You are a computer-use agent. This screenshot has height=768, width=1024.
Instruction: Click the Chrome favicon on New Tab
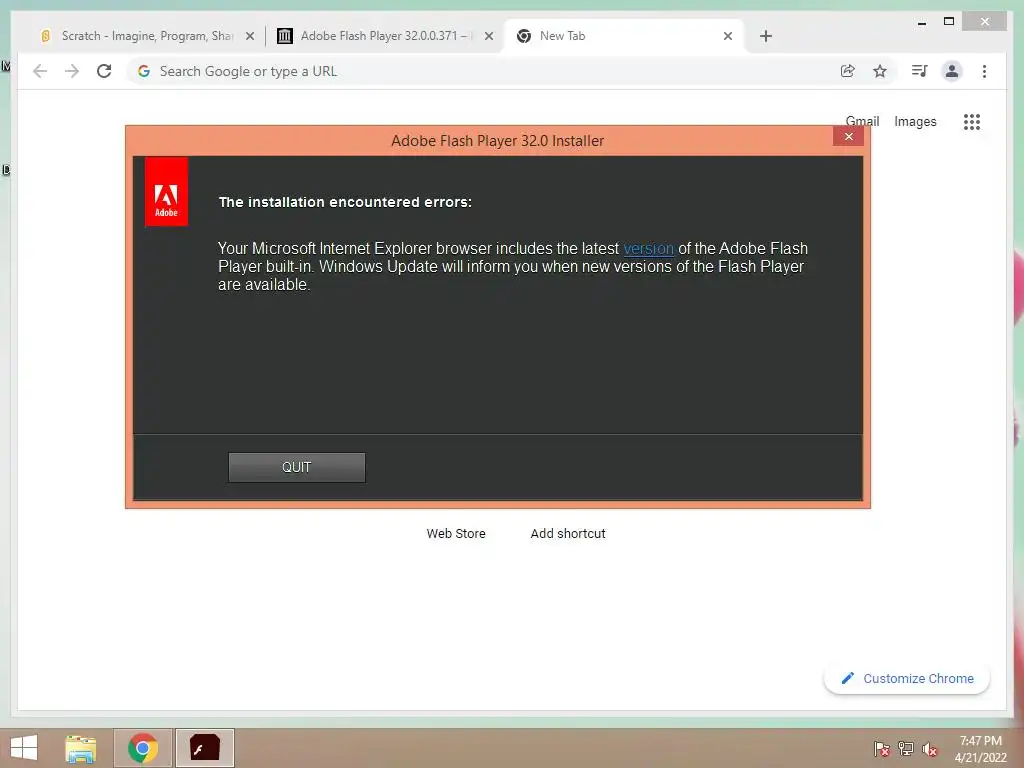(524, 36)
